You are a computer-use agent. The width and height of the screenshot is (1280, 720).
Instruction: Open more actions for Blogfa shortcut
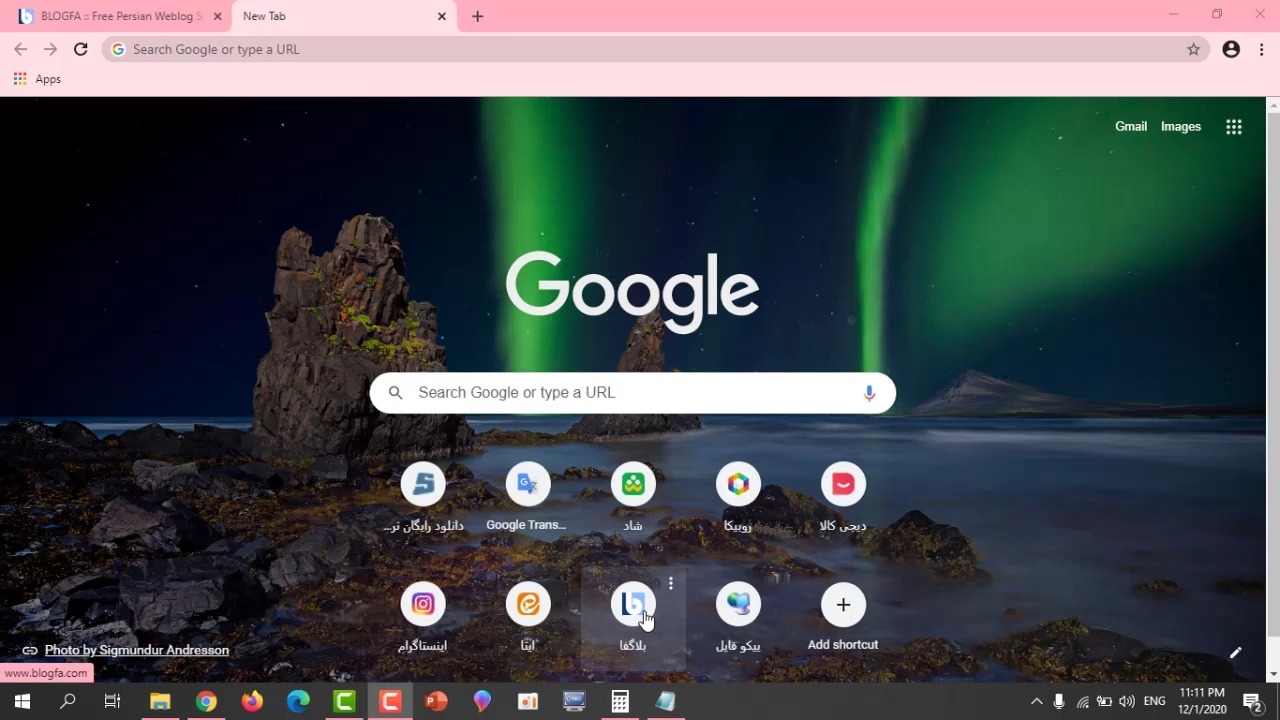tap(671, 583)
